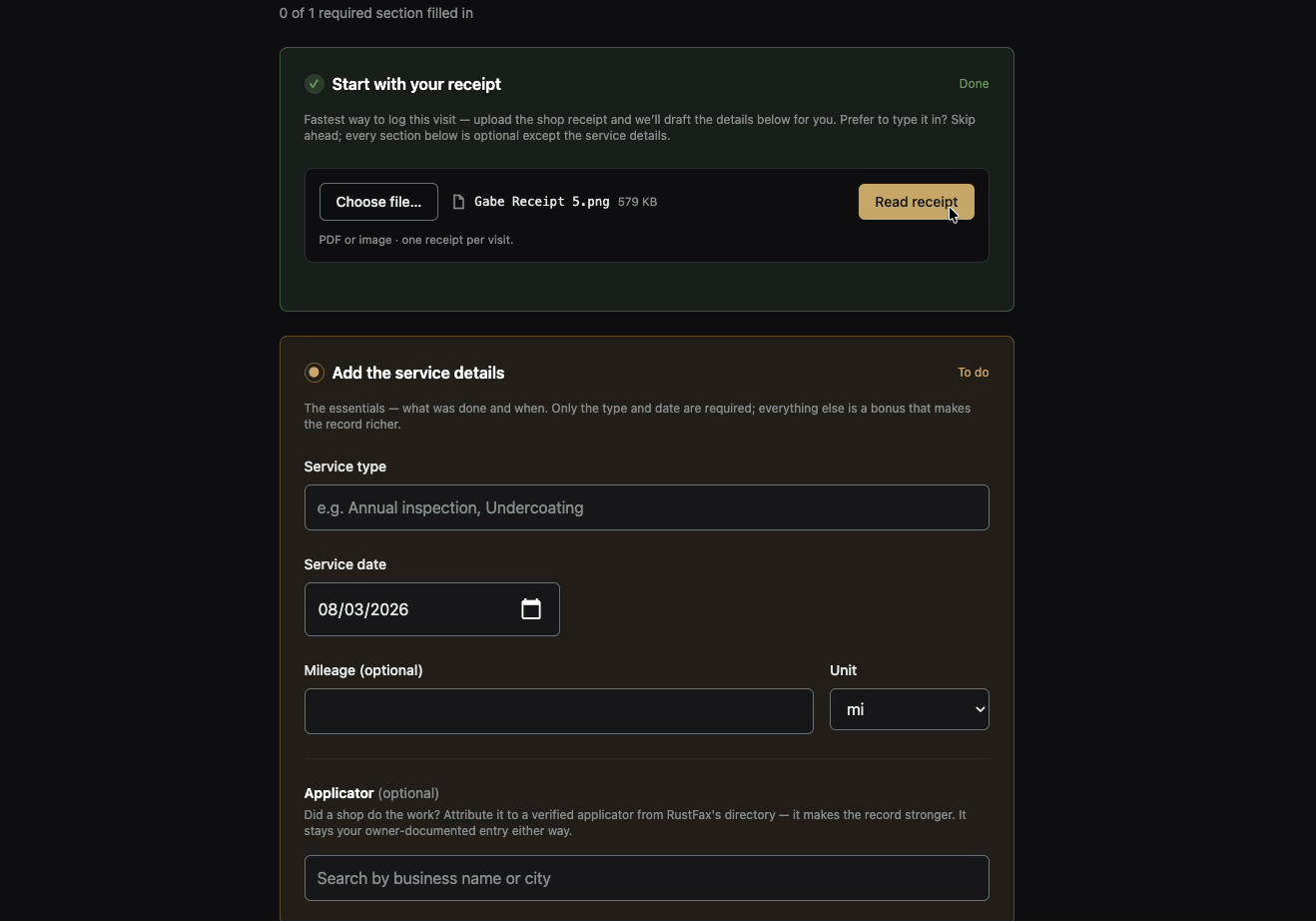
Task: Click the Choose file… button
Action: [378, 202]
